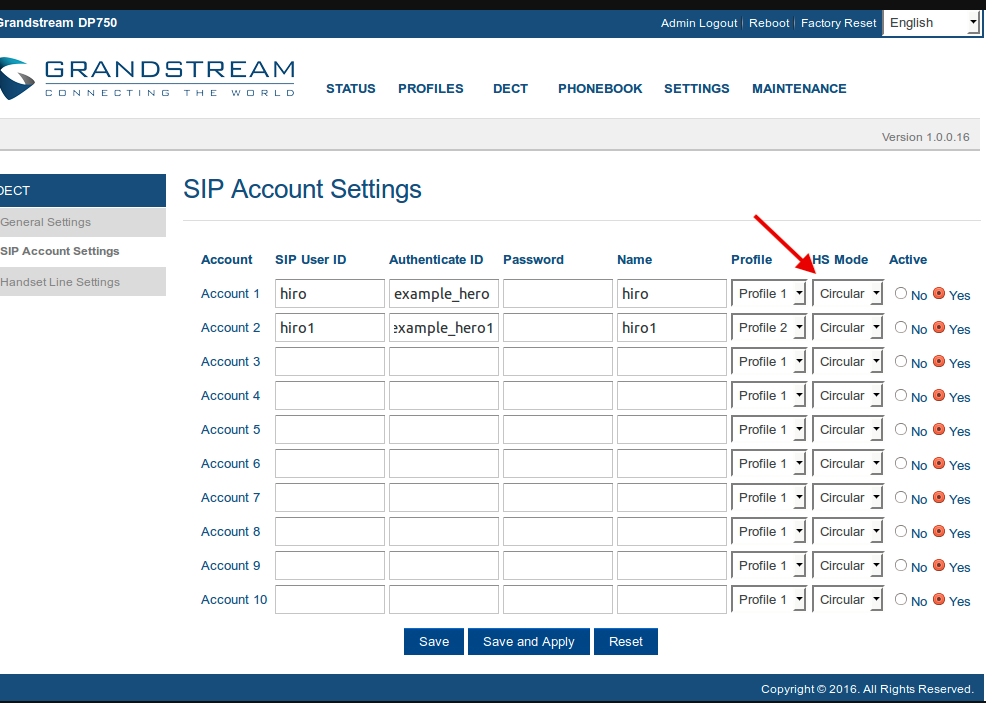Click Account 2 Name field

(x=672, y=328)
